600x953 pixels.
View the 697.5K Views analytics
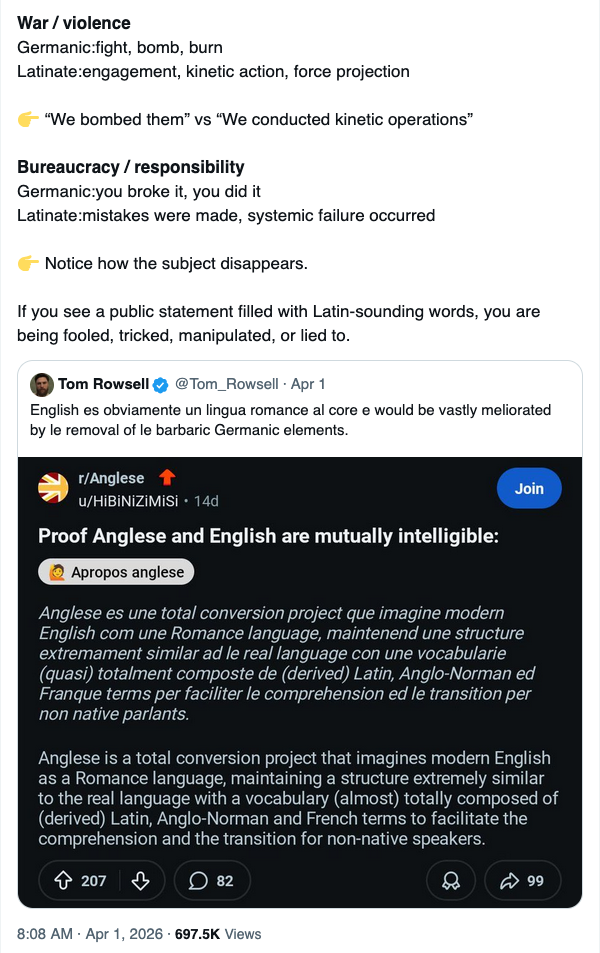click(218, 934)
